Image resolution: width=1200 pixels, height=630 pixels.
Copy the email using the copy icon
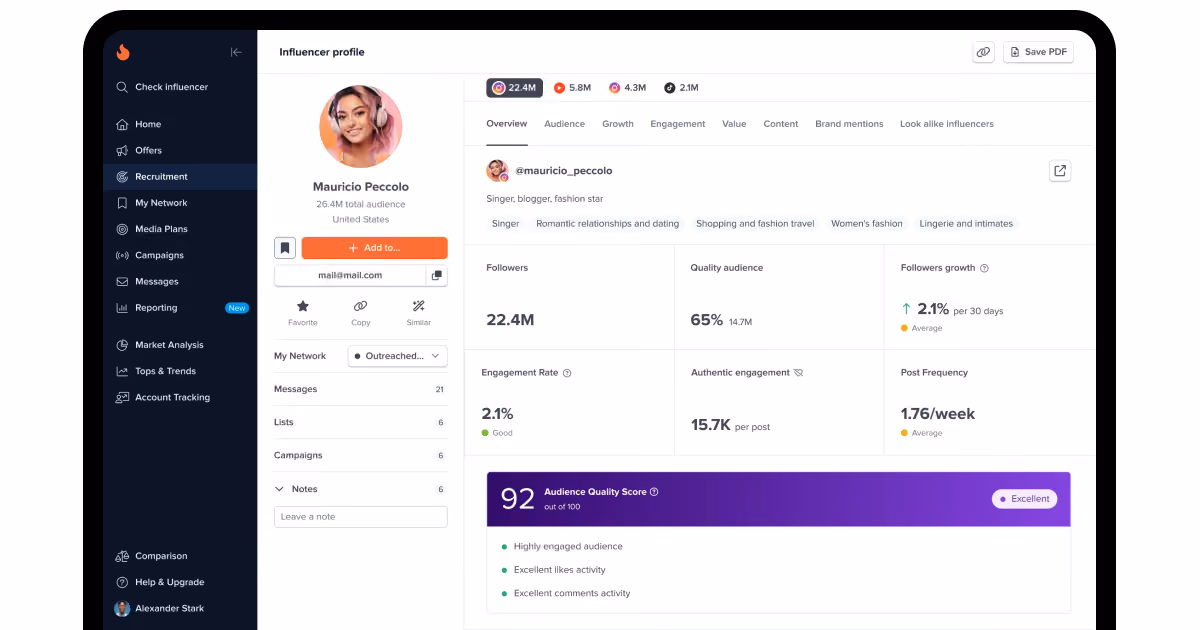[437, 275]
